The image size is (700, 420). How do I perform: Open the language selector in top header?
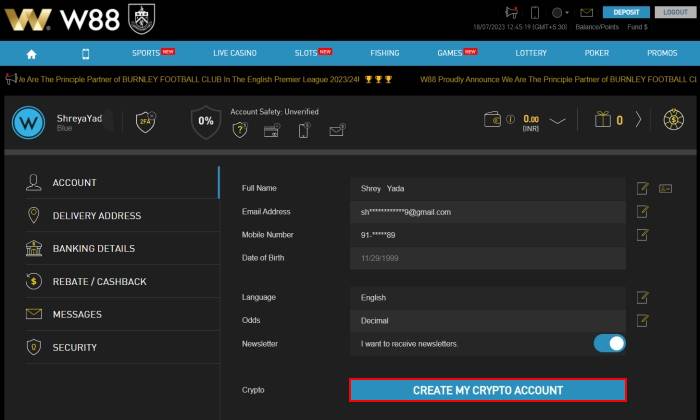click(x=560, y=13)
